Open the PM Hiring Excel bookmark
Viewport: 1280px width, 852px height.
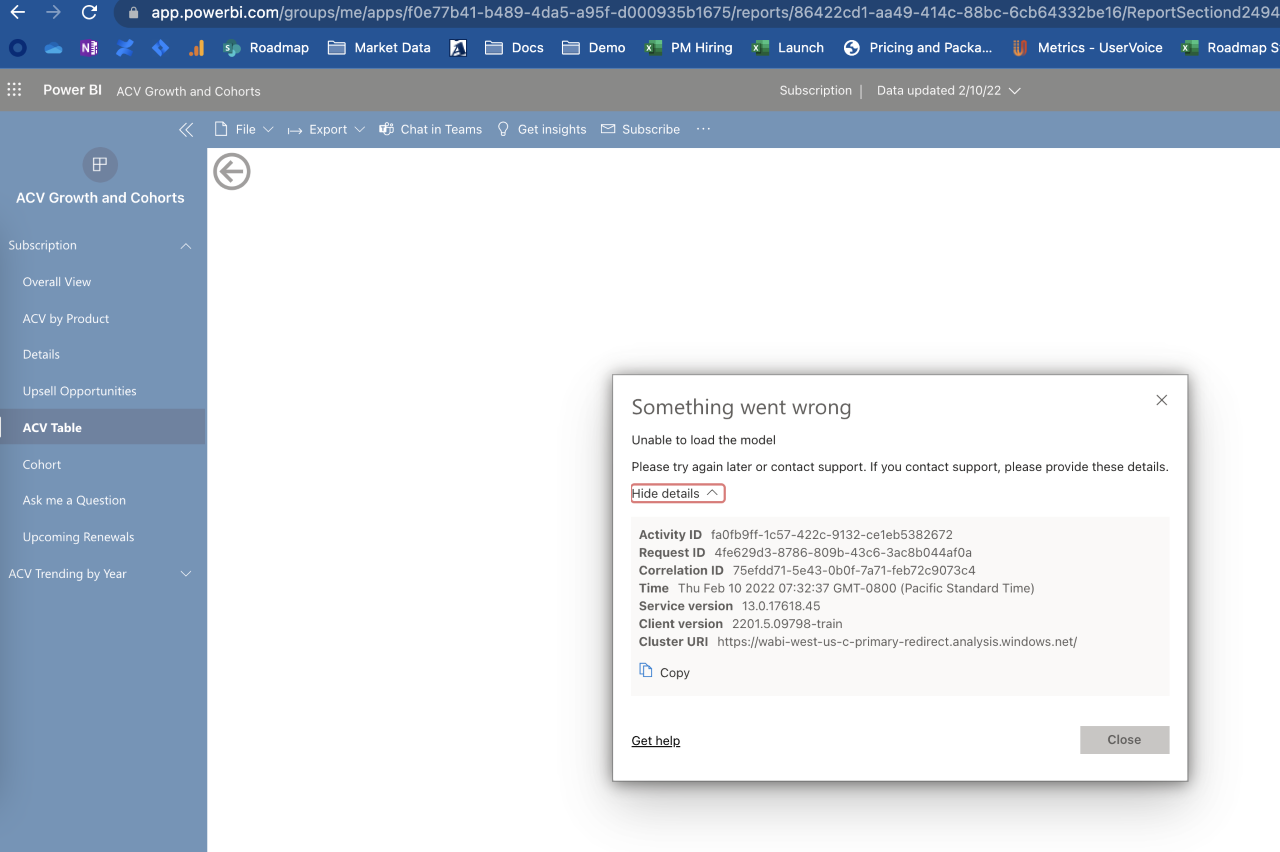tap(688, 48)
